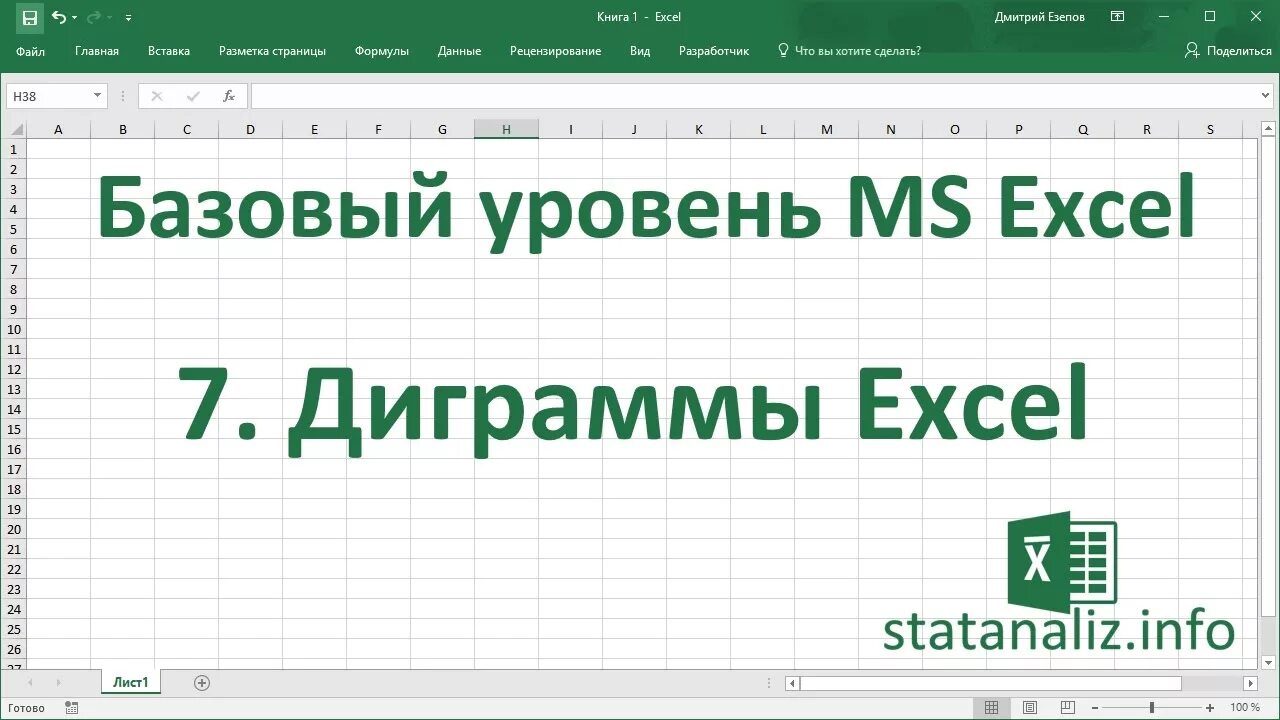Viewport: 1280px width, 720px height.
Task: Open the Разработчик tab
Action: point(714,51)
